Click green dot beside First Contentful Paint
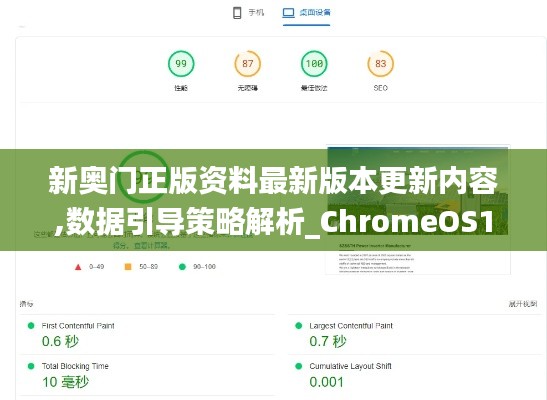Viewport: 547px width, 400px height. tap(31, 326)
